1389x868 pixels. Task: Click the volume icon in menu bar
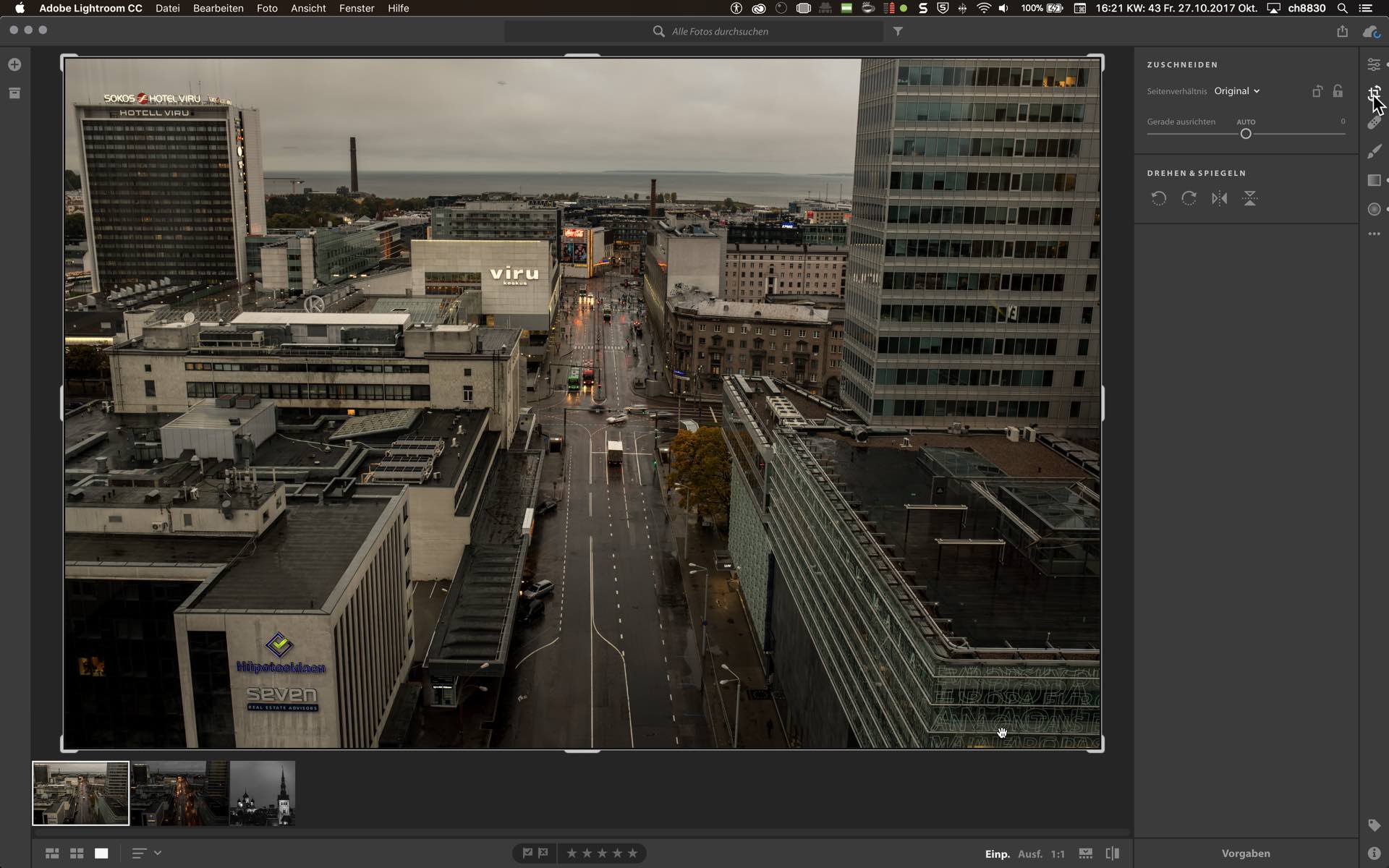[1003, 8]
